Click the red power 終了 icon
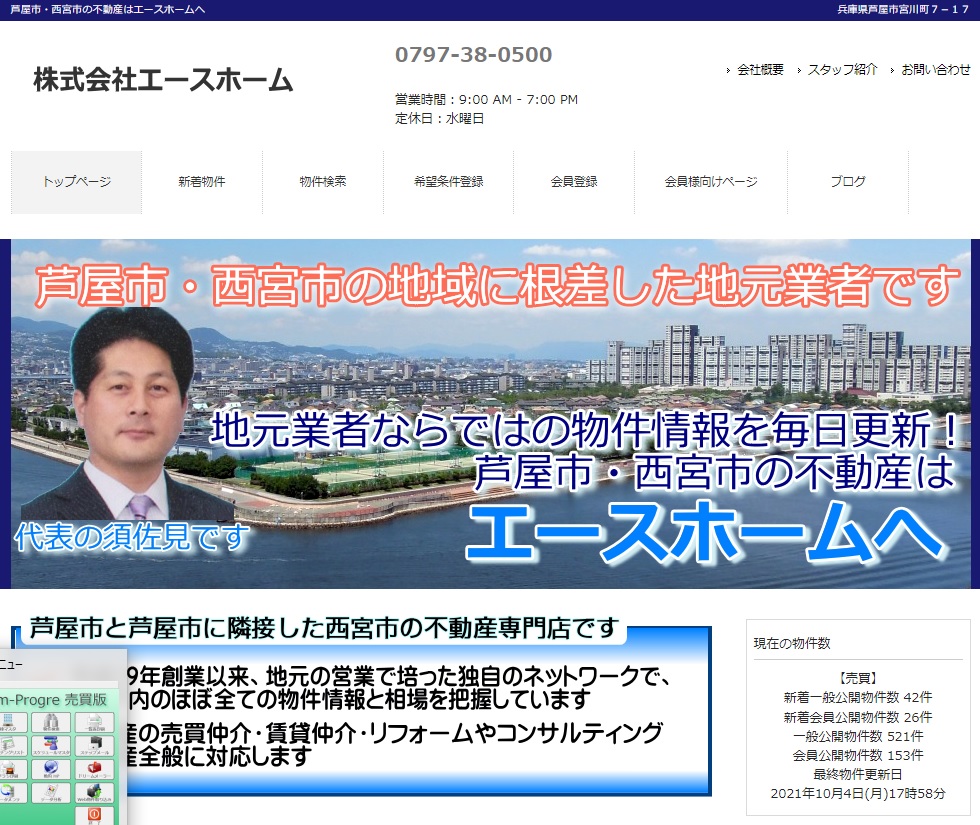 94,815
